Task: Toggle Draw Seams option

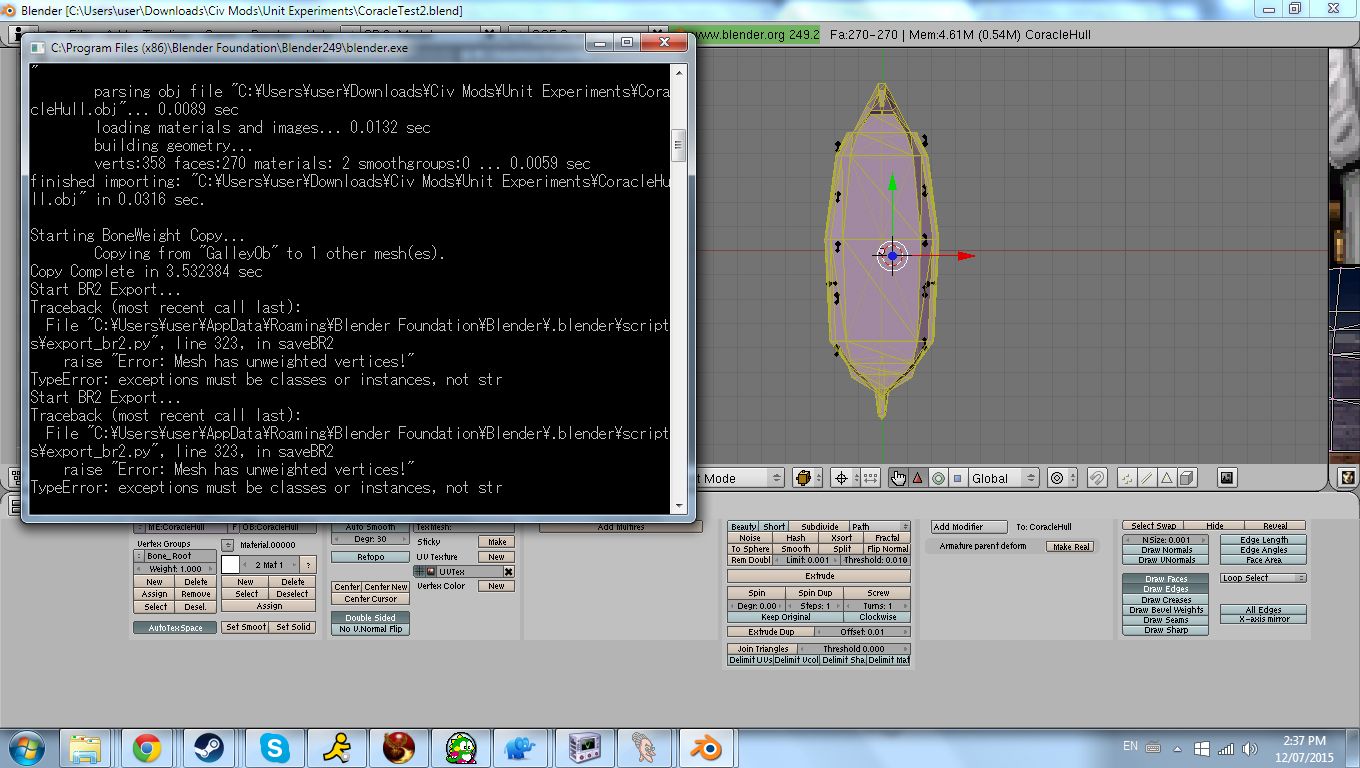Action: point(1165,620)
